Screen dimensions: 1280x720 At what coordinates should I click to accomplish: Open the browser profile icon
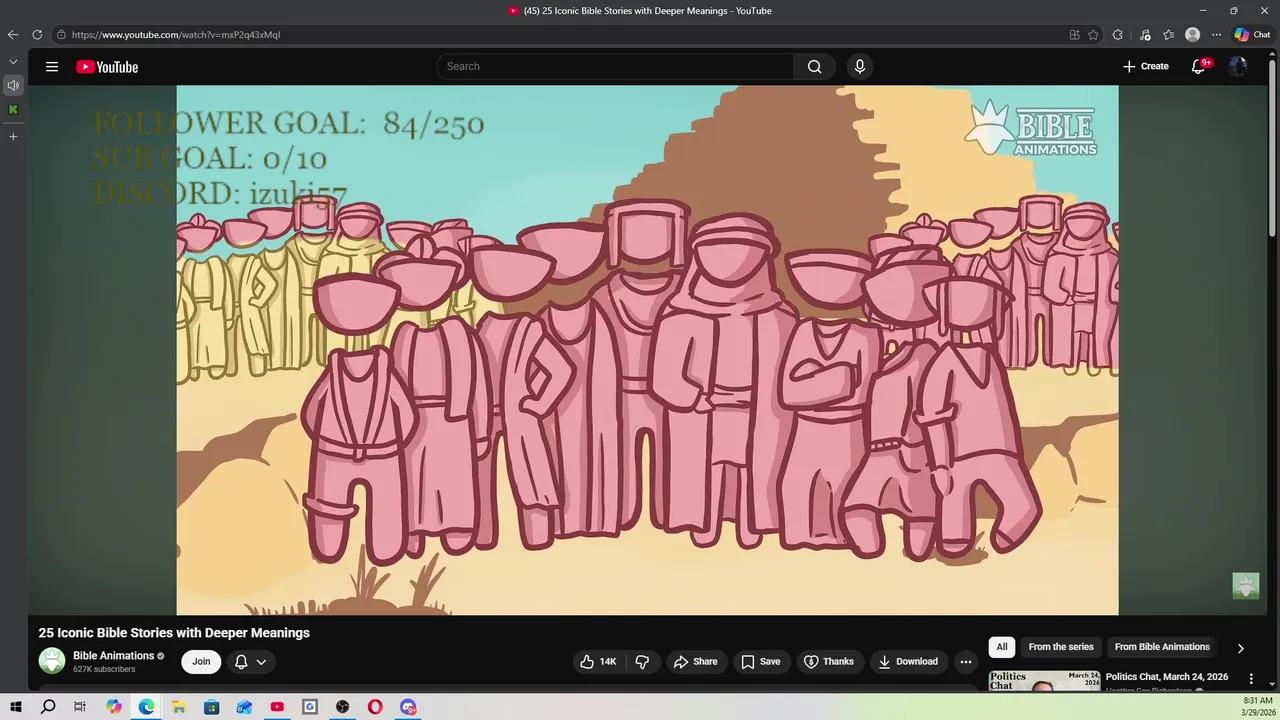[x=1192, y=34]
